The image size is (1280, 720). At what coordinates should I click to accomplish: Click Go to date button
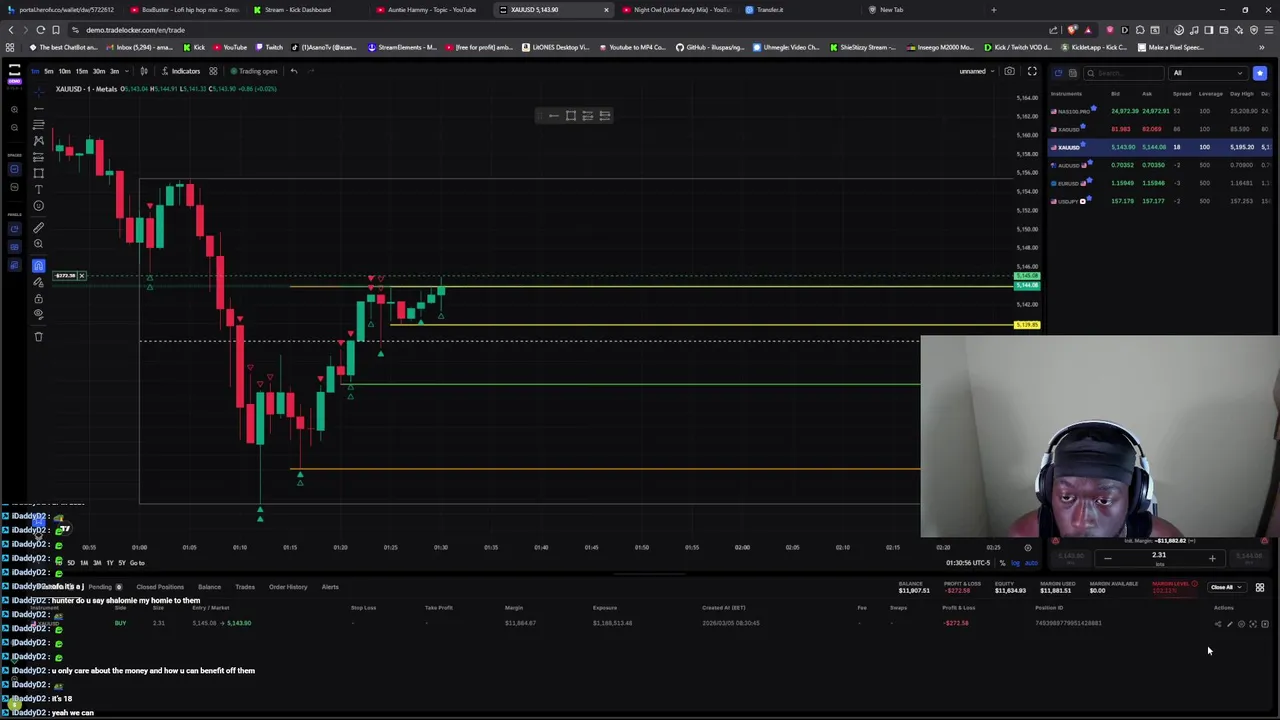137,563
